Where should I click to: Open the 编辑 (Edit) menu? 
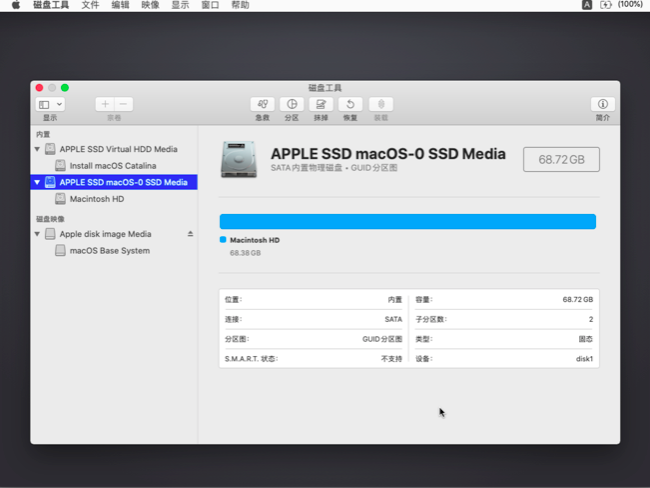[120, 5]
